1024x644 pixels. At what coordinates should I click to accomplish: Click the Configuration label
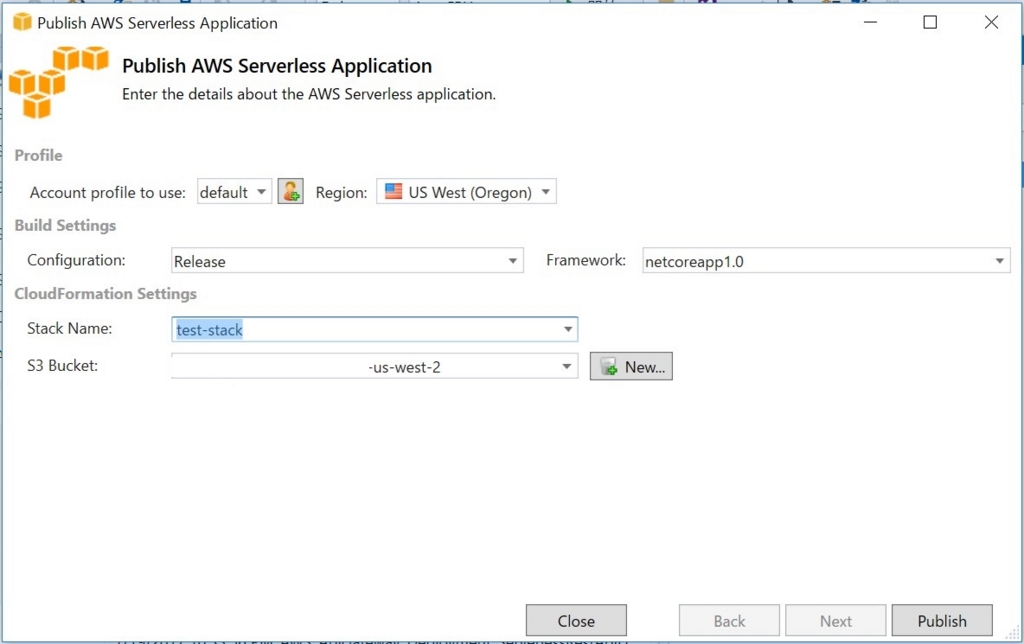coord(76,260)
